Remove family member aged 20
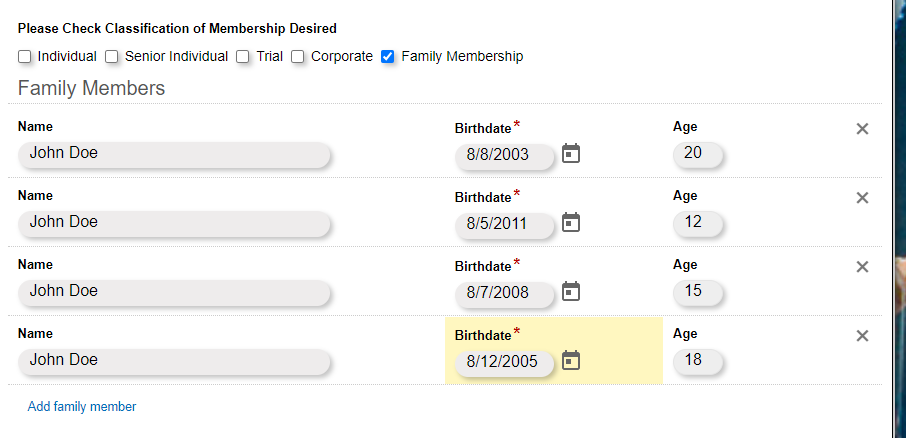906x438 pixels. [x=863, y=129]
